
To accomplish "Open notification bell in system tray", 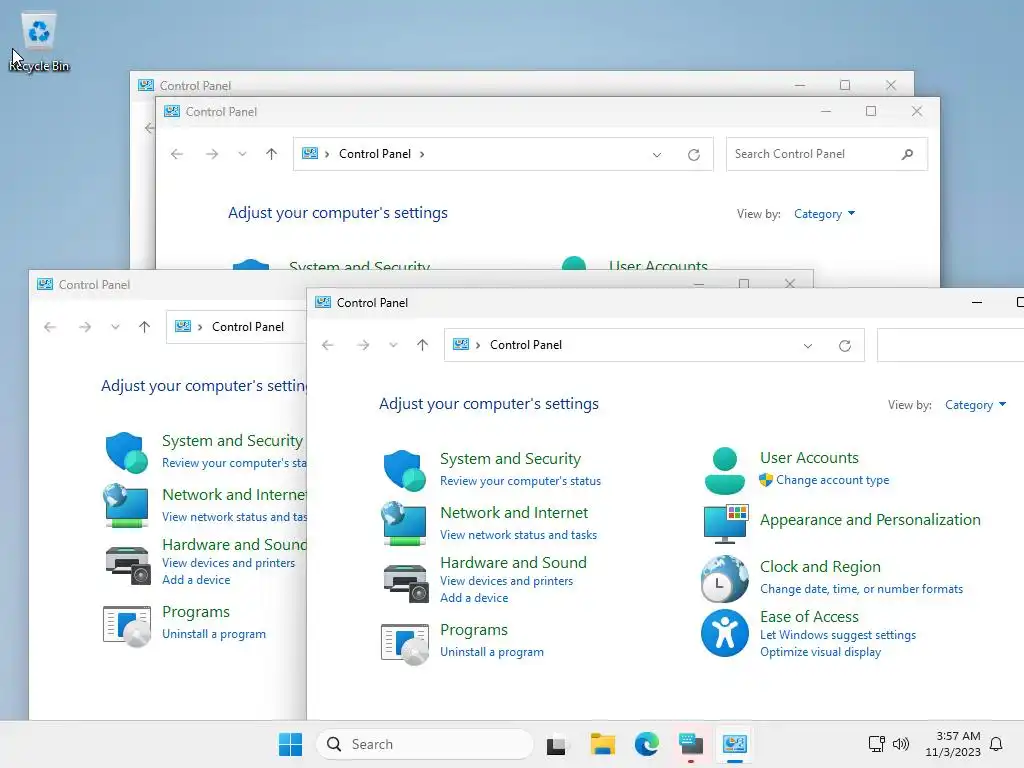I will coord(996,744).
